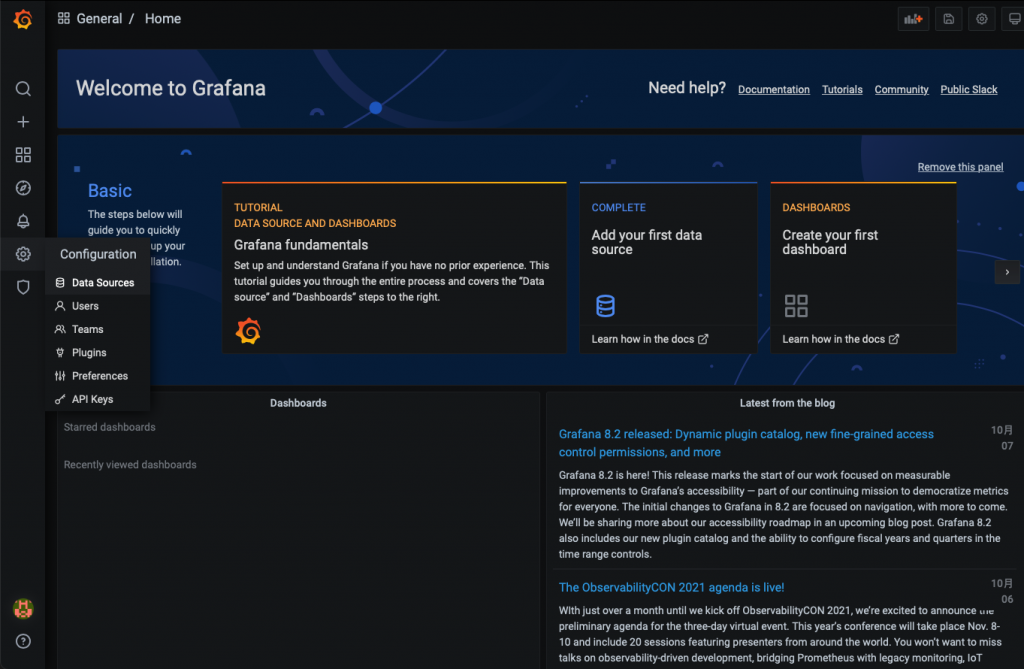Viewport: 1024px width, 669px height.
Task: Open Teams from Configuration menu
Action: tap(98, 329)
